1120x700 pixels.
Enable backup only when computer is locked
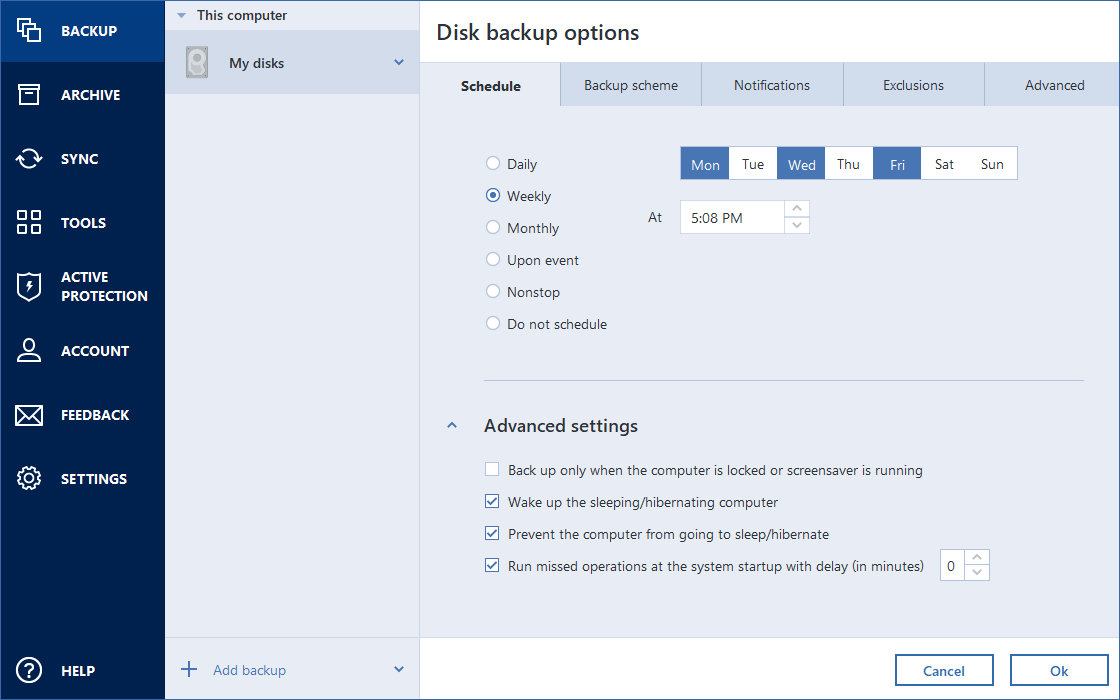(492, 470)
